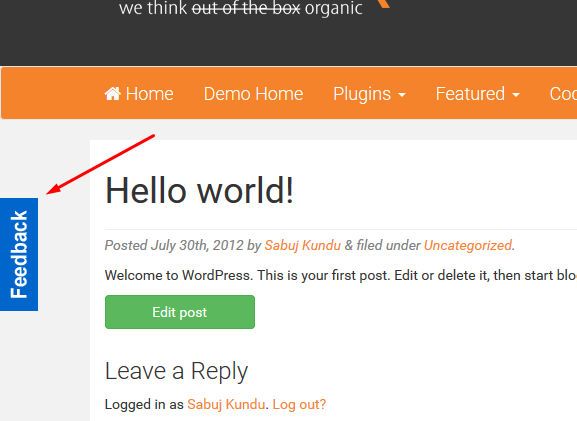Screen dimensions: 577x421
Task: Select the Posted July 30th, 2012 text
Action: coord(174,245)
